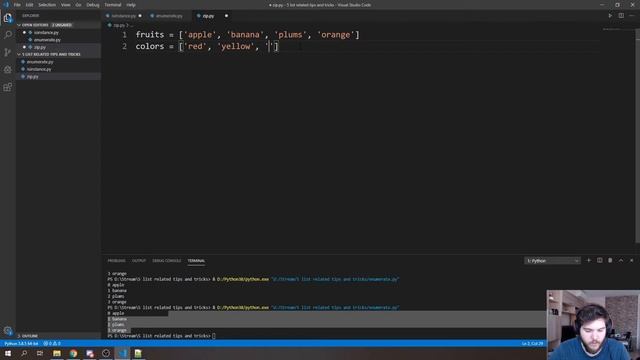The height and width of the screenshot is (360, 640).
Task: Open Windows Start menu
Action: (x=8, y=353)
